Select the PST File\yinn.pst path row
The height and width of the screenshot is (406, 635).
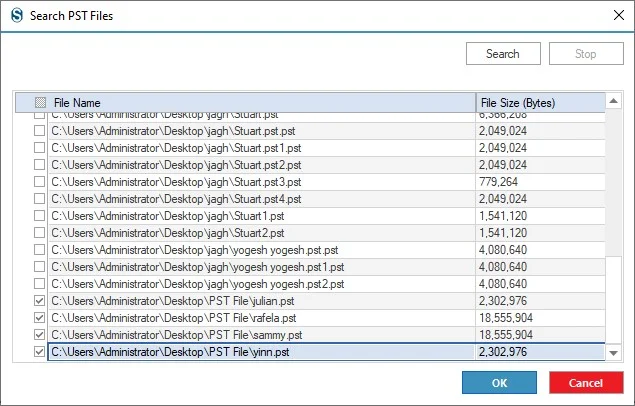[262, 352]
